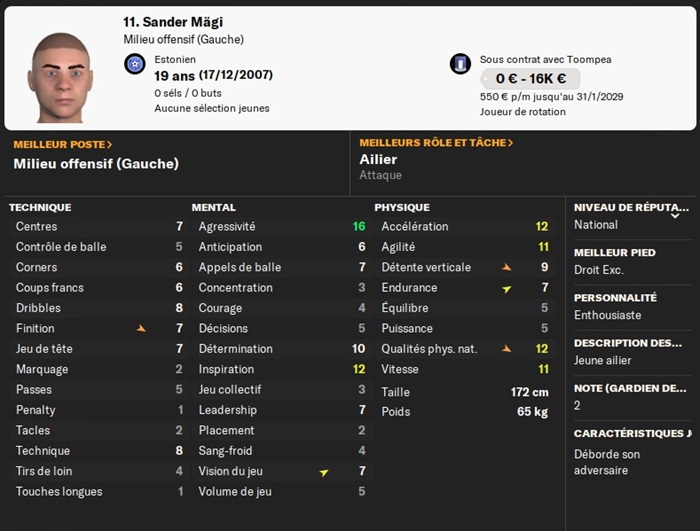
Task: Click the 0 € - 16K € value button
Action: click(x=531, y=79)
